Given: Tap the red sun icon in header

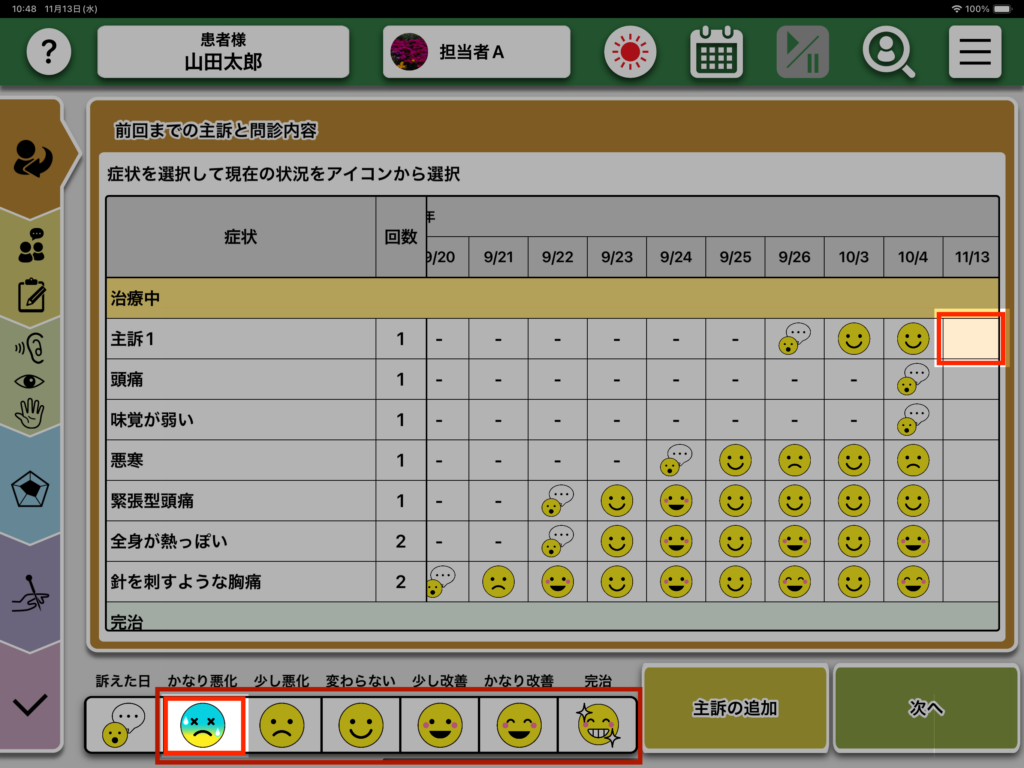Looking at the screenshot, I should [629, 52].
